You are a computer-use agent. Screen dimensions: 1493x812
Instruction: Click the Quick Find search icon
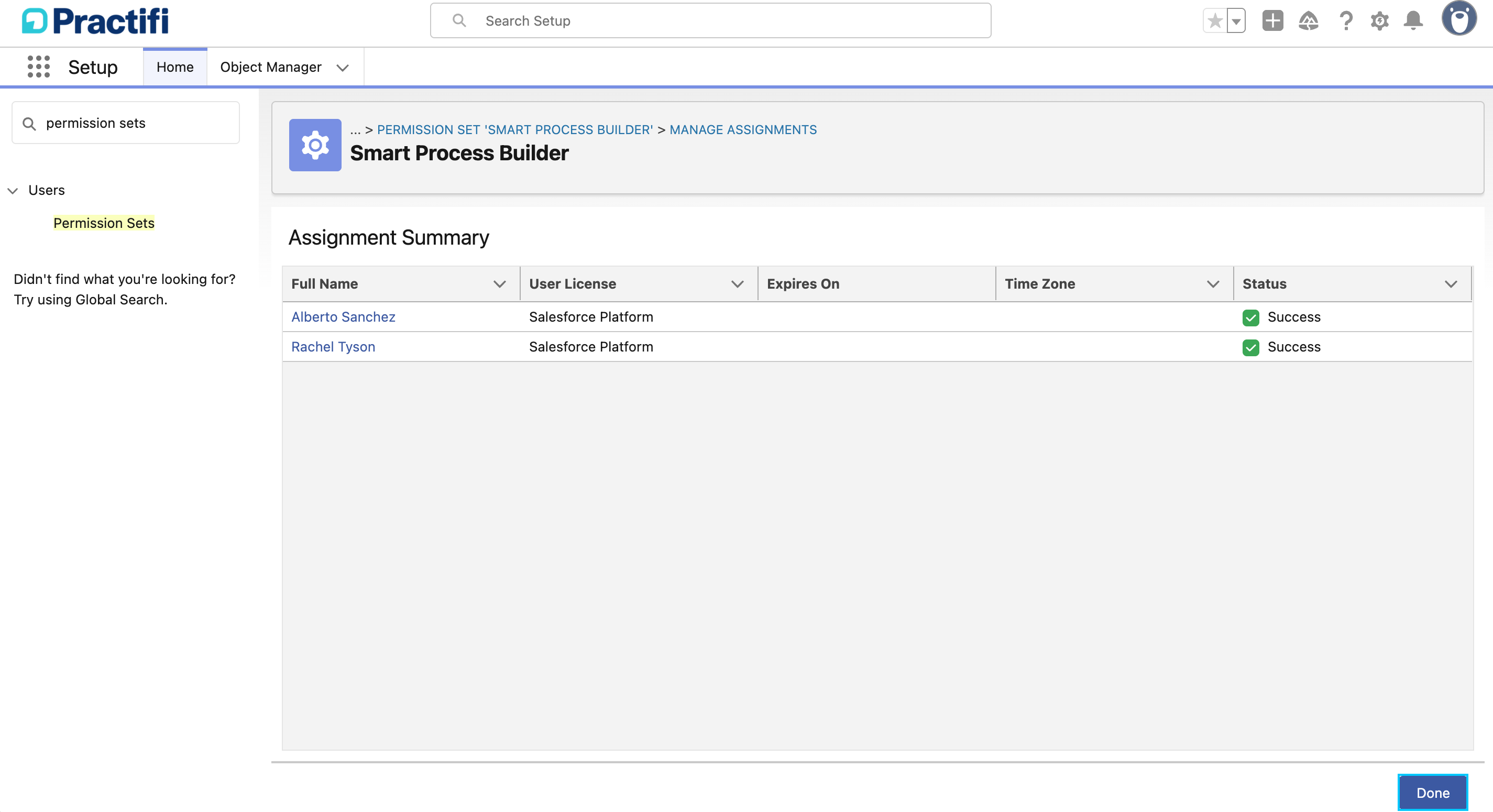(29, 124)
